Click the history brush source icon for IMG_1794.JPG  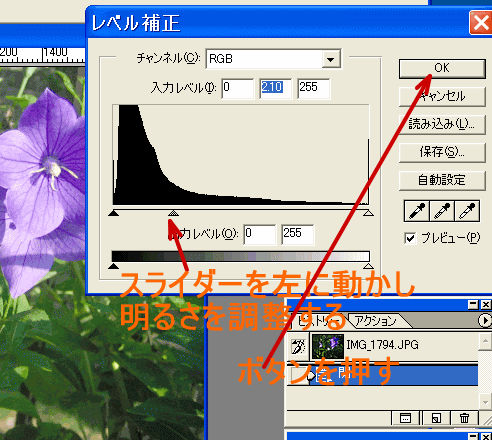[298, 346]
